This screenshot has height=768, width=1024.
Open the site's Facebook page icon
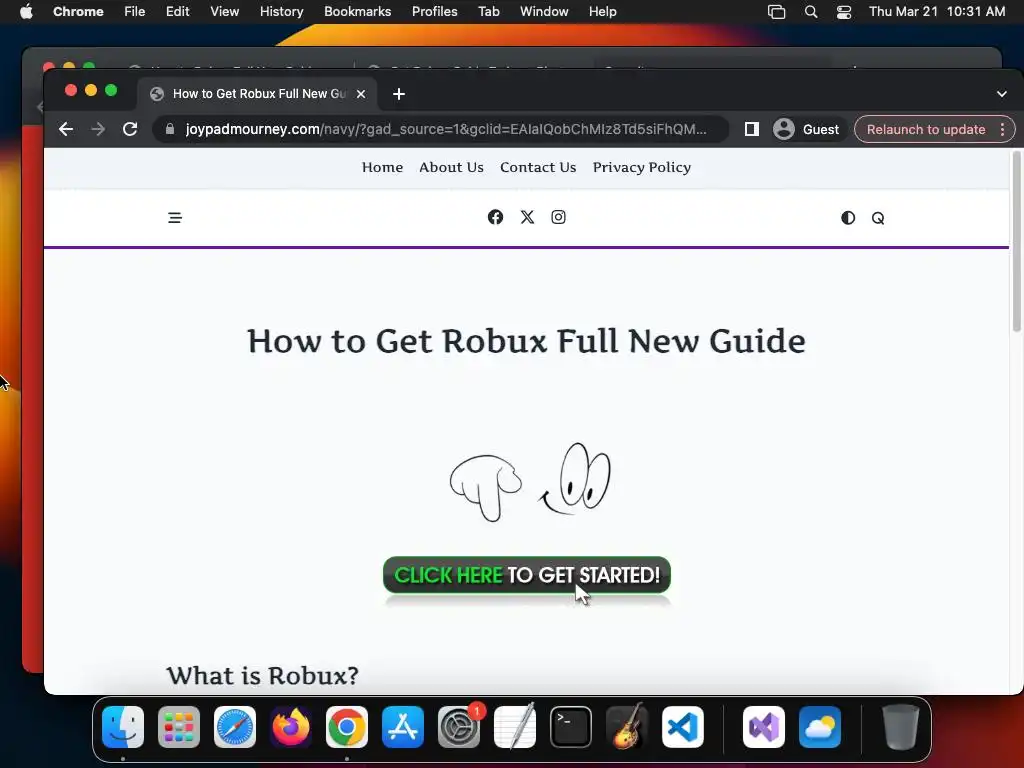pyautogui.click(x=495, y=217)
